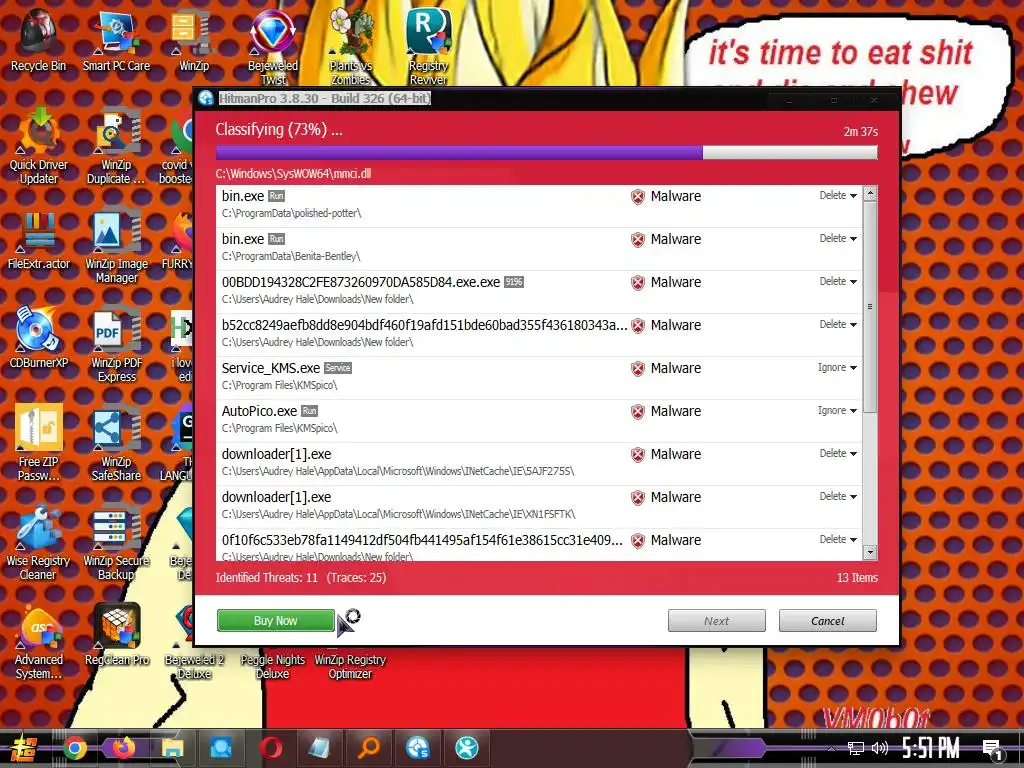
Task: Open Delete dropdown for polished-potter bin.exe
Action: [838, 195]
